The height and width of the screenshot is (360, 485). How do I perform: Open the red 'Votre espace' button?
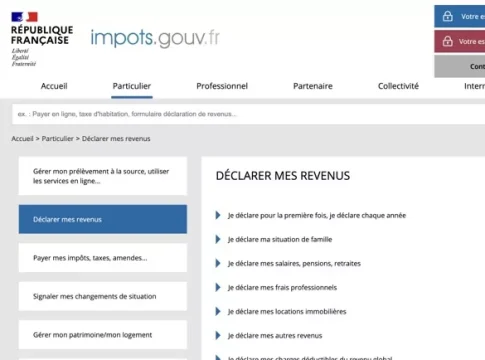click(460, 41)
